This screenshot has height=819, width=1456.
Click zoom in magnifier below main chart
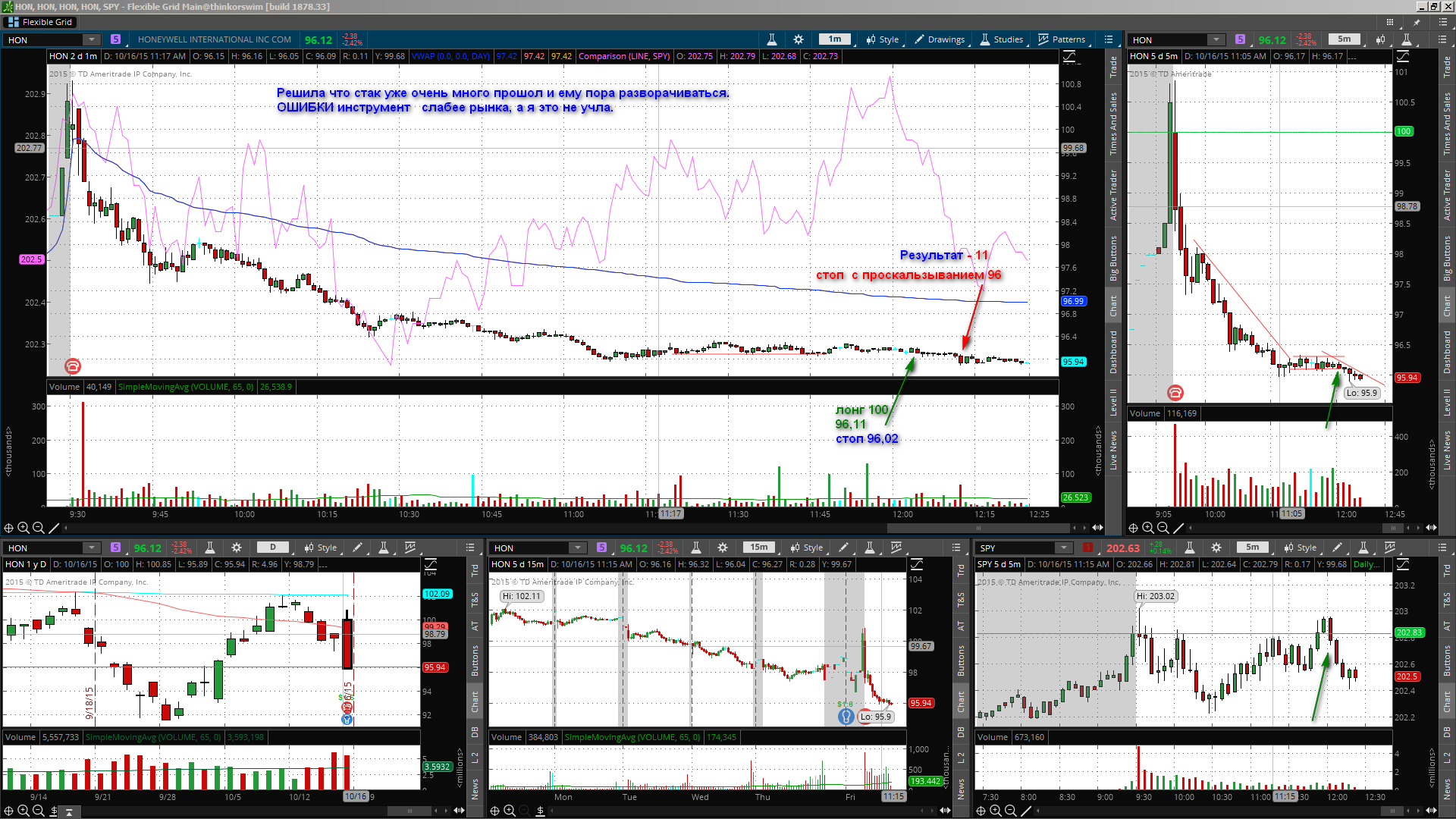point(24,528)
